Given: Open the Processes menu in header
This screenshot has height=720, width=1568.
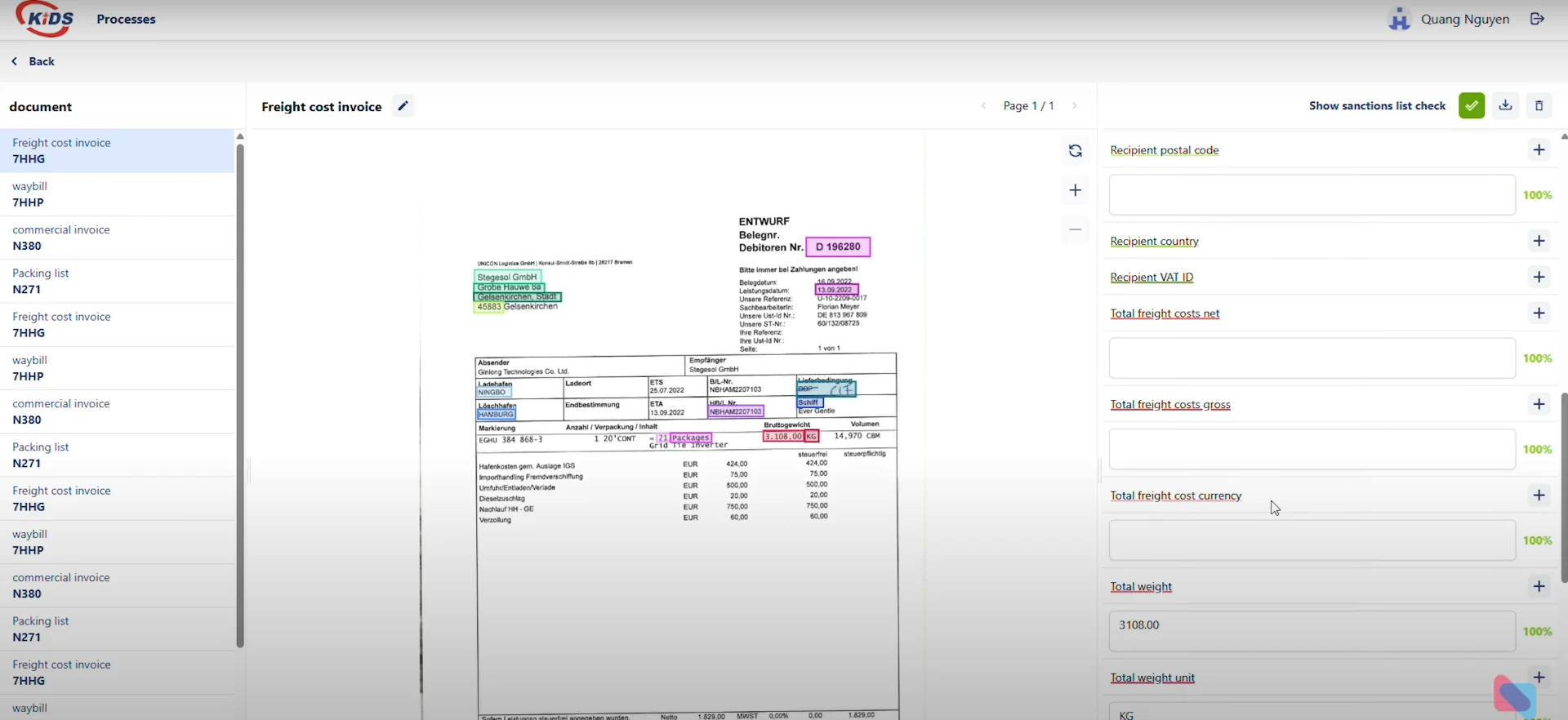Looking at the screenshot, I should [x=126, y=20].
